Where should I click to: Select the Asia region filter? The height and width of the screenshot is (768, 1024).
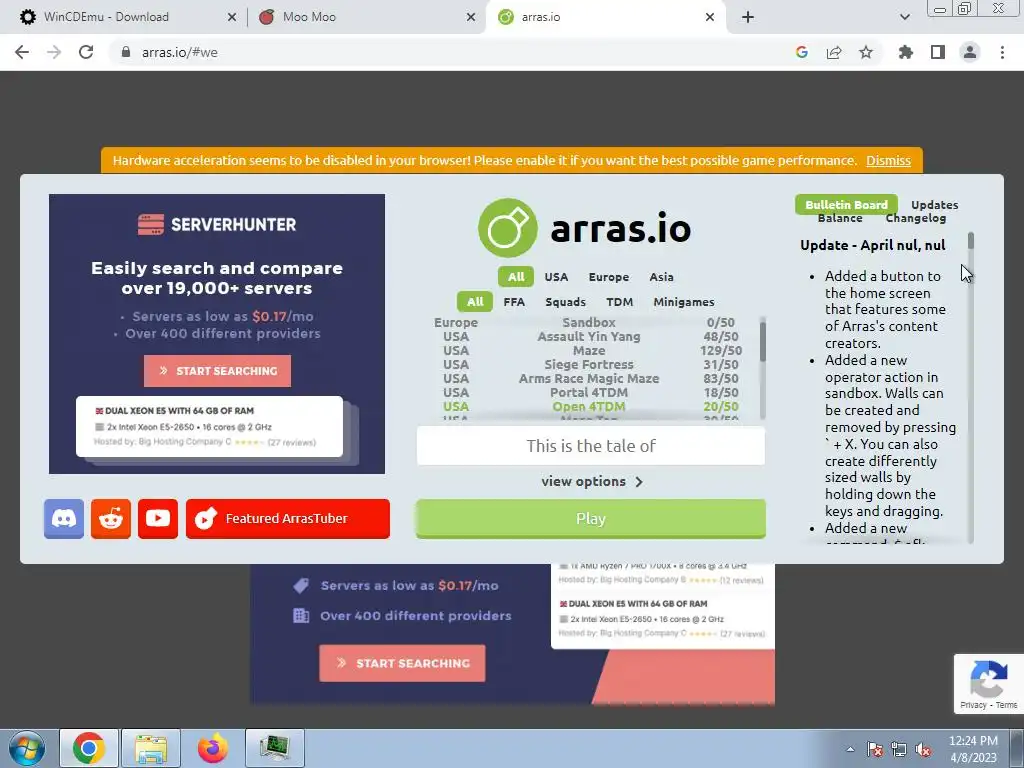662,277
